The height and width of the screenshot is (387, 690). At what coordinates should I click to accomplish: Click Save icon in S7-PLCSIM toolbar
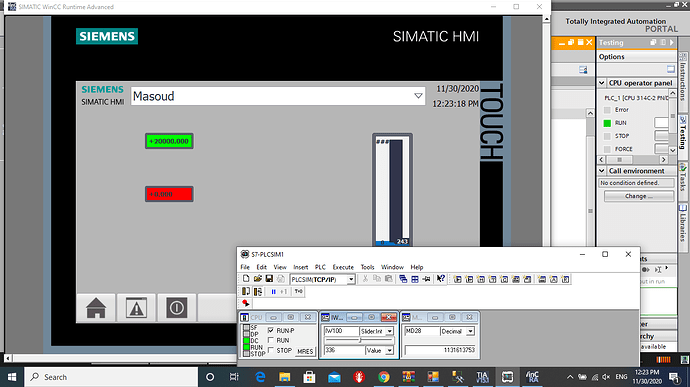pos(269,279)
